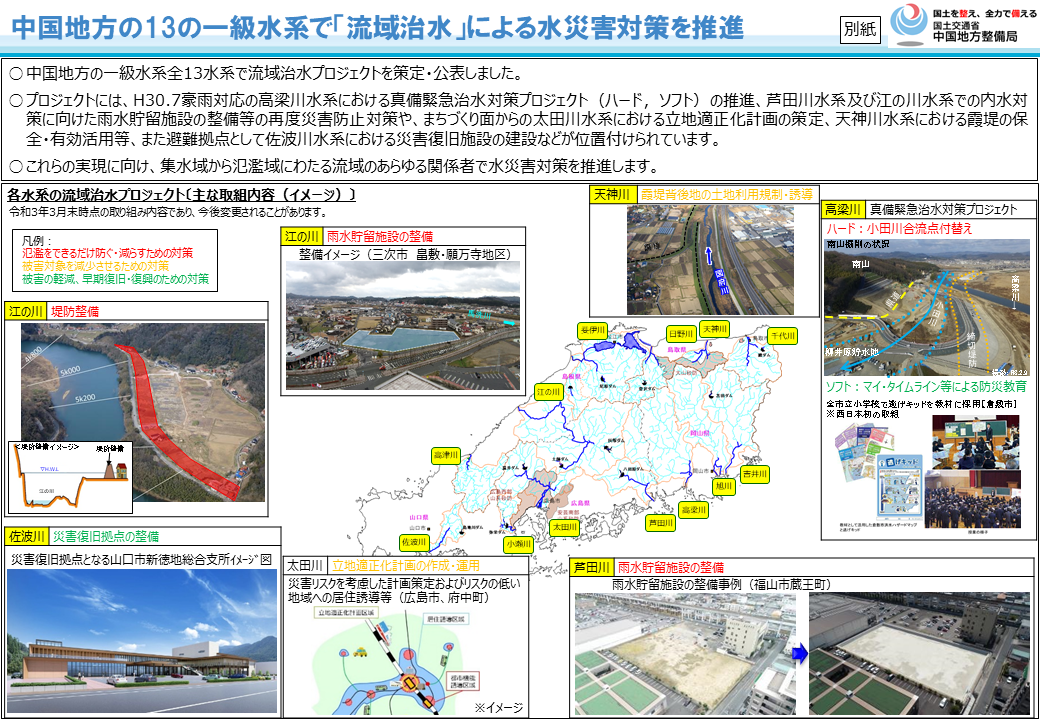
Task: Select the 日野川 label on the map
Action: pos(681,333)
